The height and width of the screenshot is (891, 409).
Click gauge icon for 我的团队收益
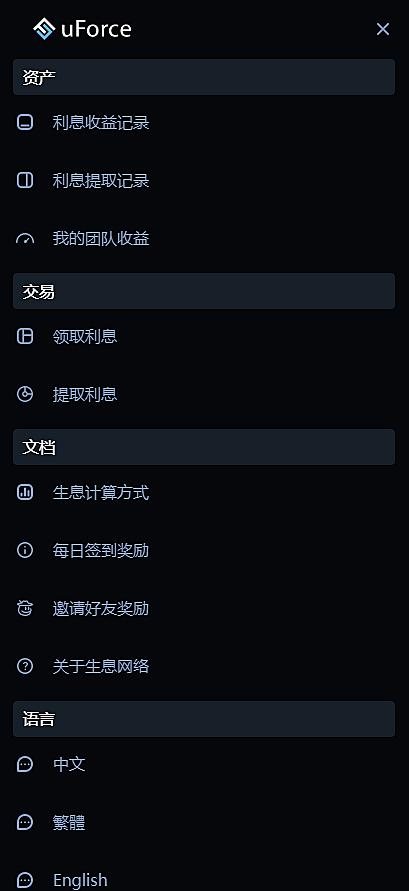point(25,239)
